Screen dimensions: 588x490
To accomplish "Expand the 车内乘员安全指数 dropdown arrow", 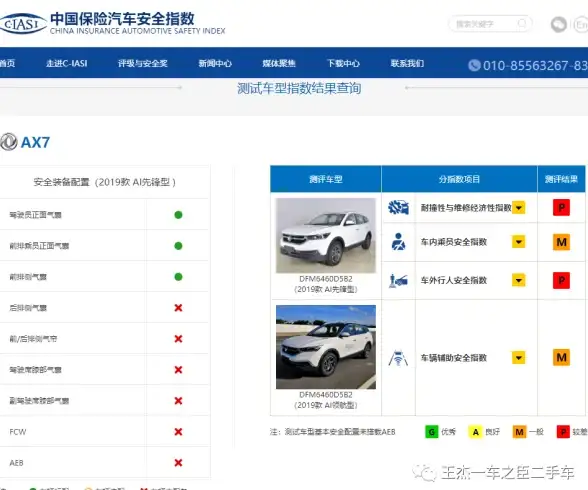I will (x=519, y=242).
